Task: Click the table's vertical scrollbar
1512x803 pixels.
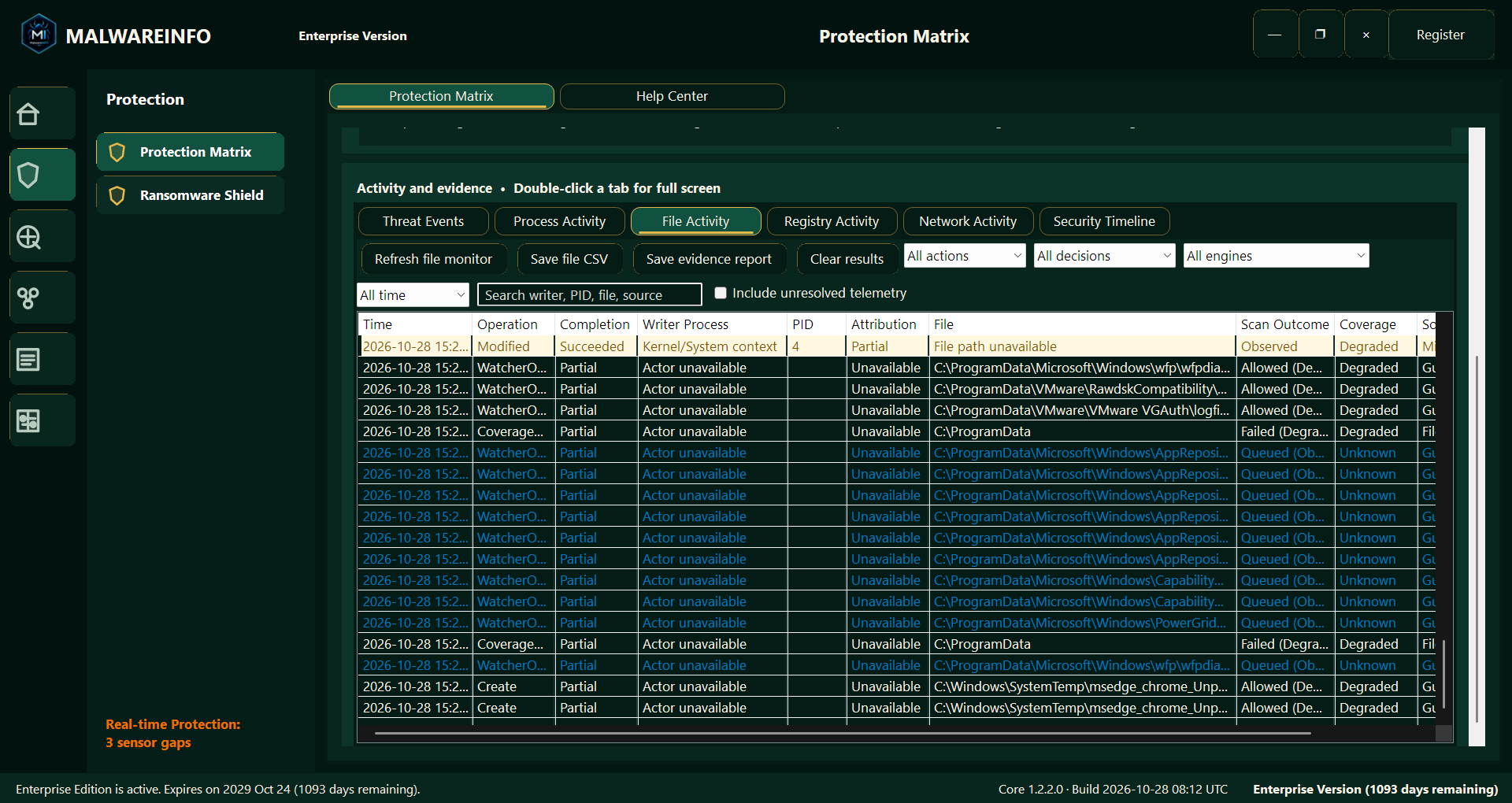Action: click(1443, 674)
